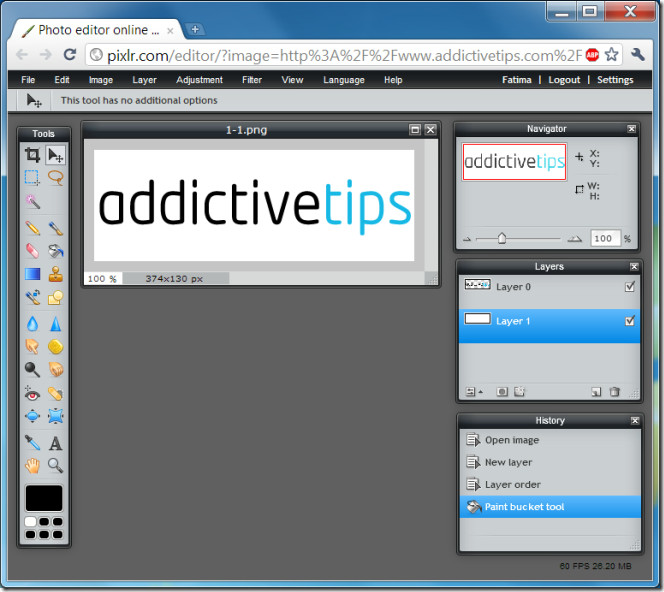The height and width of the screenshot is (592, 664).
Task: Select the Crop tool
Action: point(32,155)
